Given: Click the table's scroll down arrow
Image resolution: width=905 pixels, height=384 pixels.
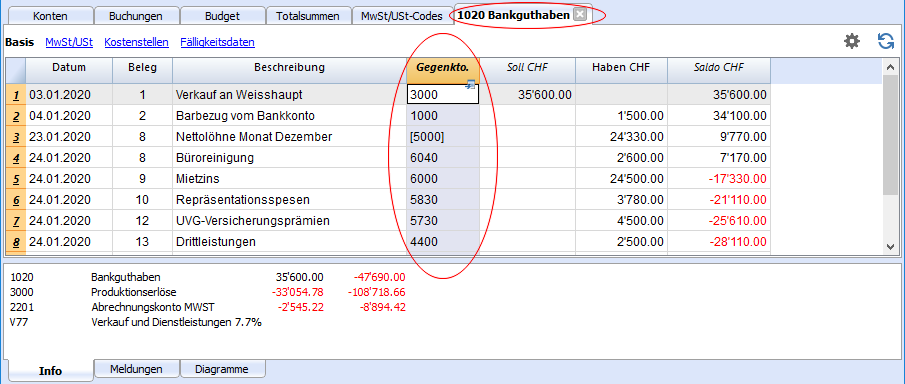Looking at the screenshot, I should pyautogui.click(x=891, y=246).
